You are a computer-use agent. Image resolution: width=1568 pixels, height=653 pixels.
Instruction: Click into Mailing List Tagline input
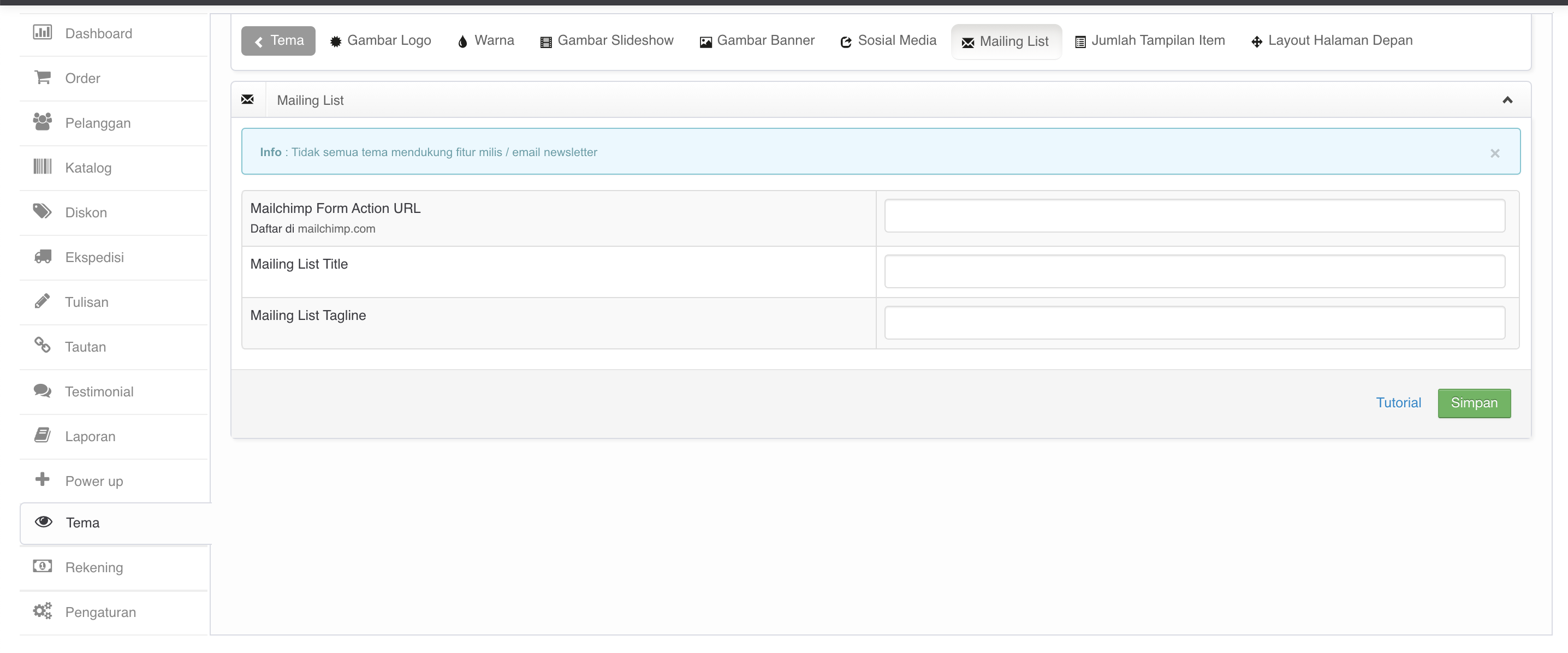[1194, 323]
